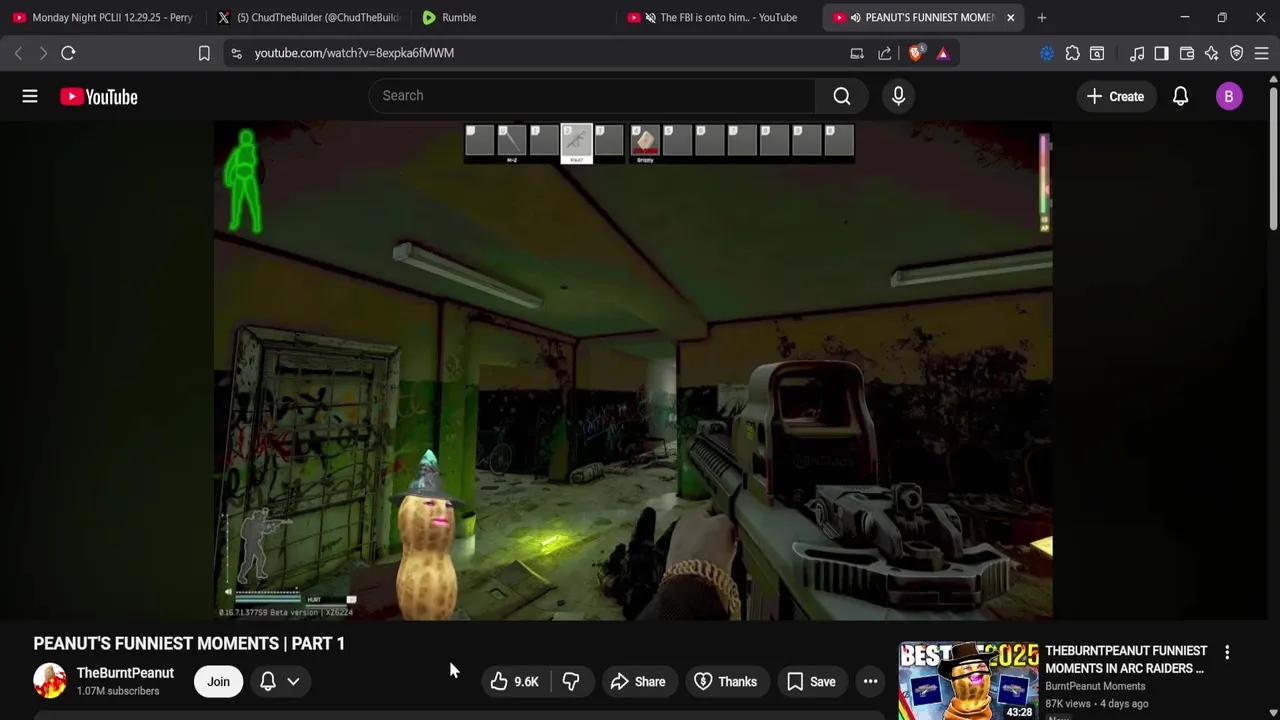The image size is (1280, 720).
Task: Open the notifications bell in the header
Action: 1180,96
